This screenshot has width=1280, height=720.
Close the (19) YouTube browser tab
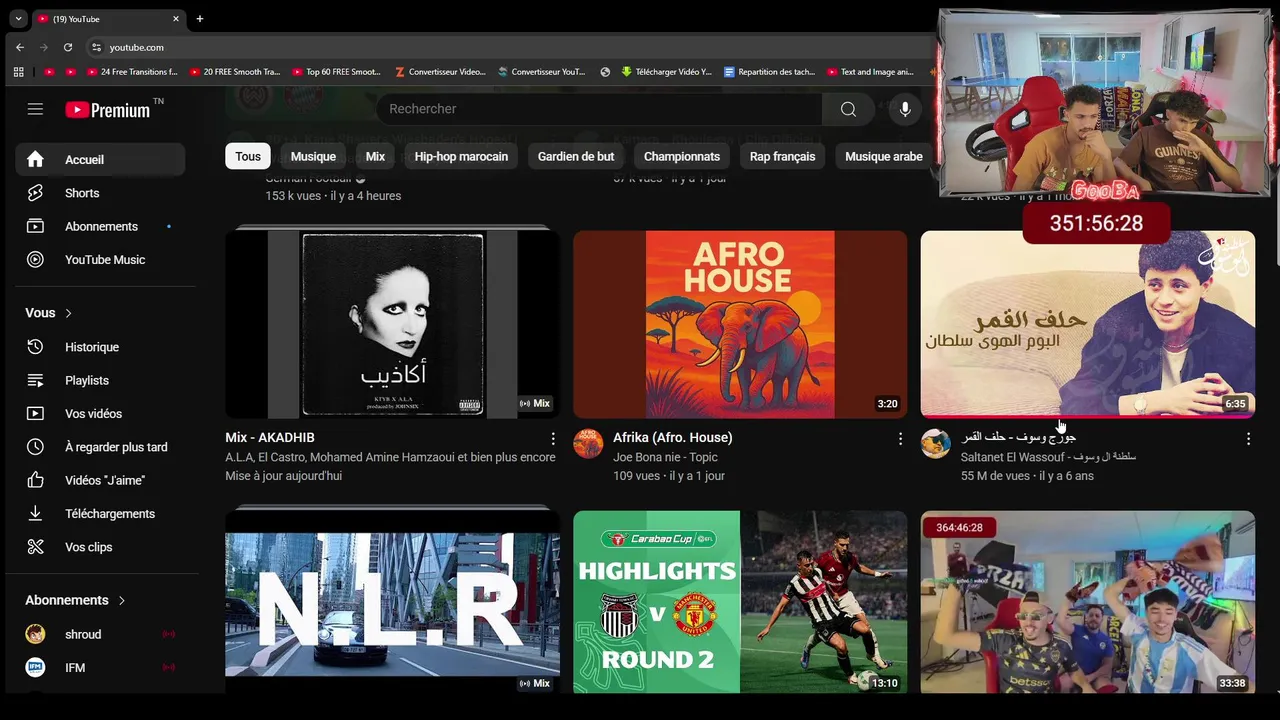click(x=176, y=19)
